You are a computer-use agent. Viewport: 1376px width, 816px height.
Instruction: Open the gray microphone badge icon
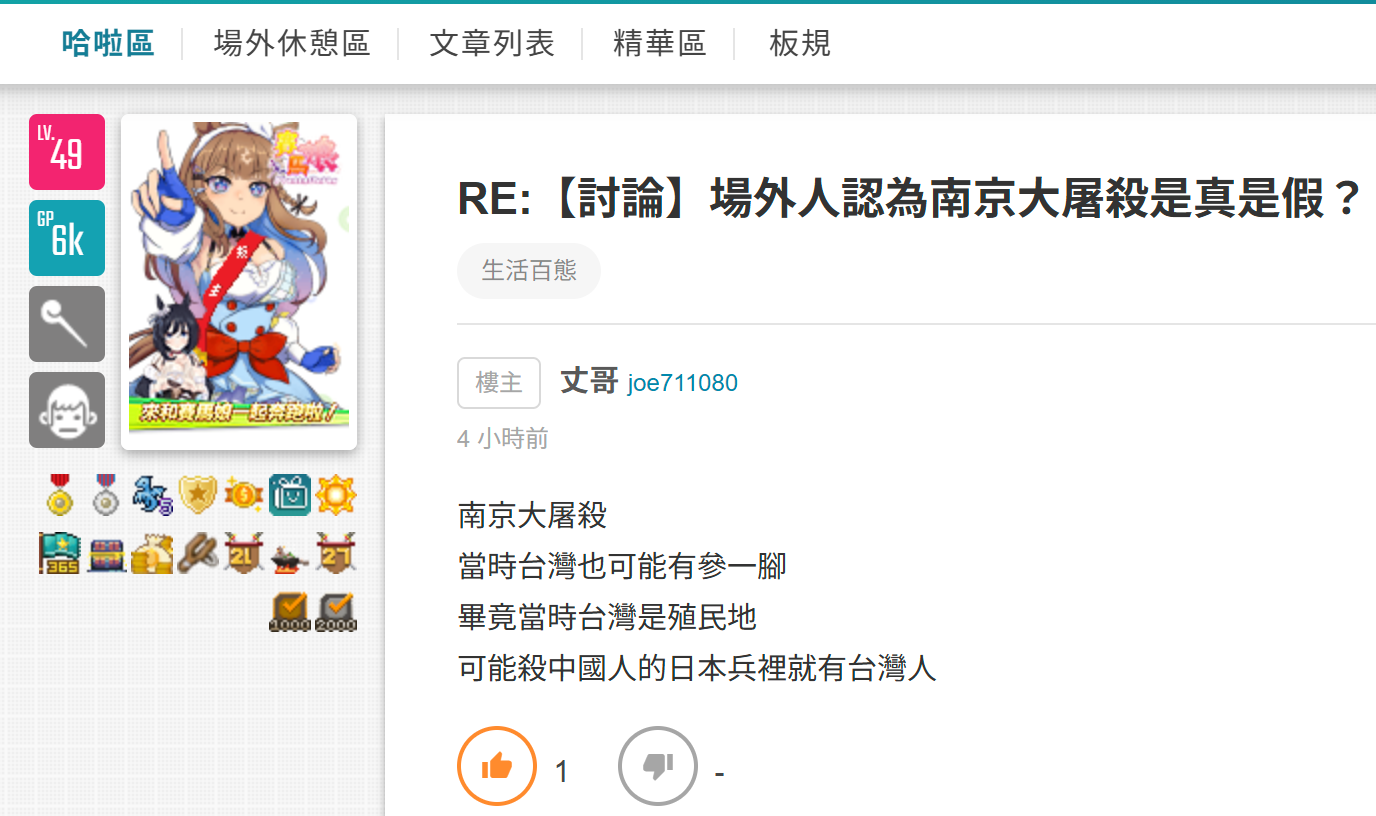[67, 324]
